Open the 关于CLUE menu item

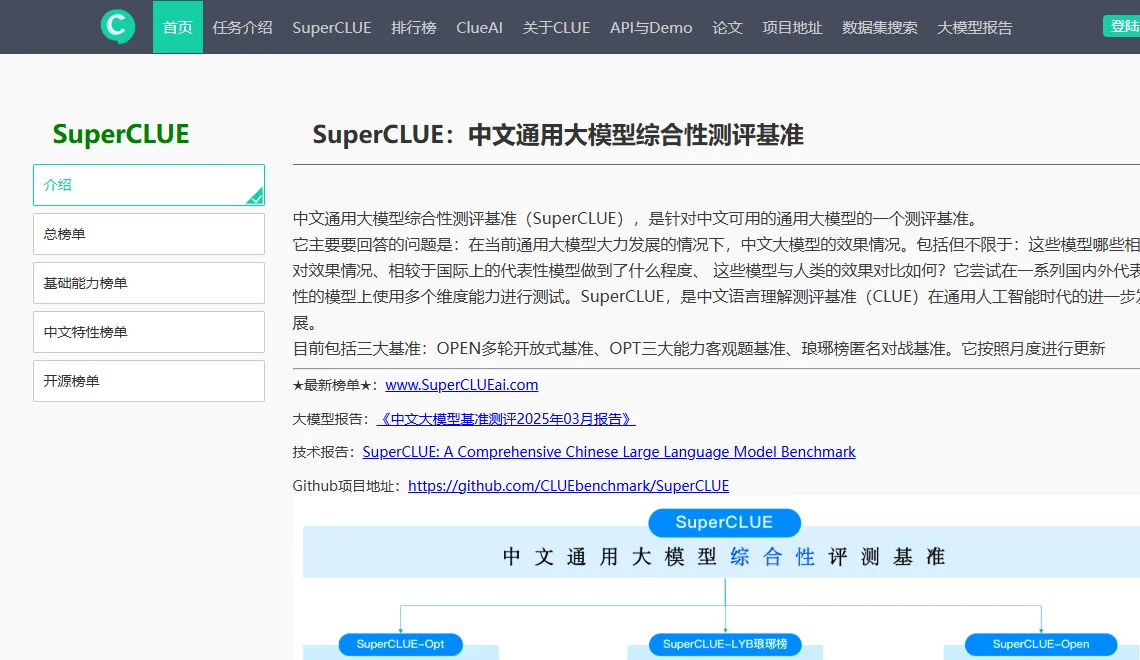pyautogui.click(x=556, y=28)
